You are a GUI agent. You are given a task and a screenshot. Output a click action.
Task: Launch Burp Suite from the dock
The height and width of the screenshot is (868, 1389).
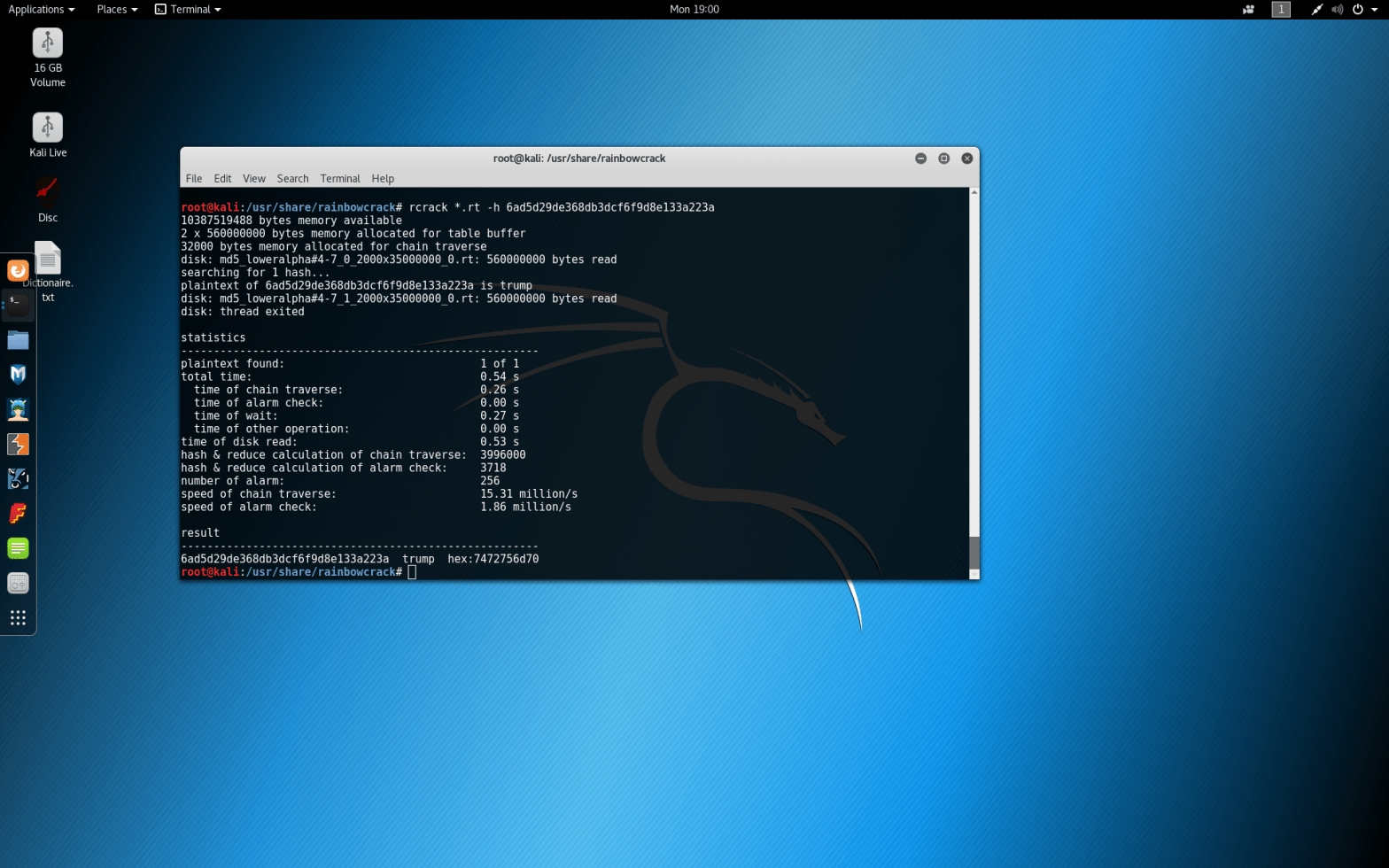pos(18,444)
